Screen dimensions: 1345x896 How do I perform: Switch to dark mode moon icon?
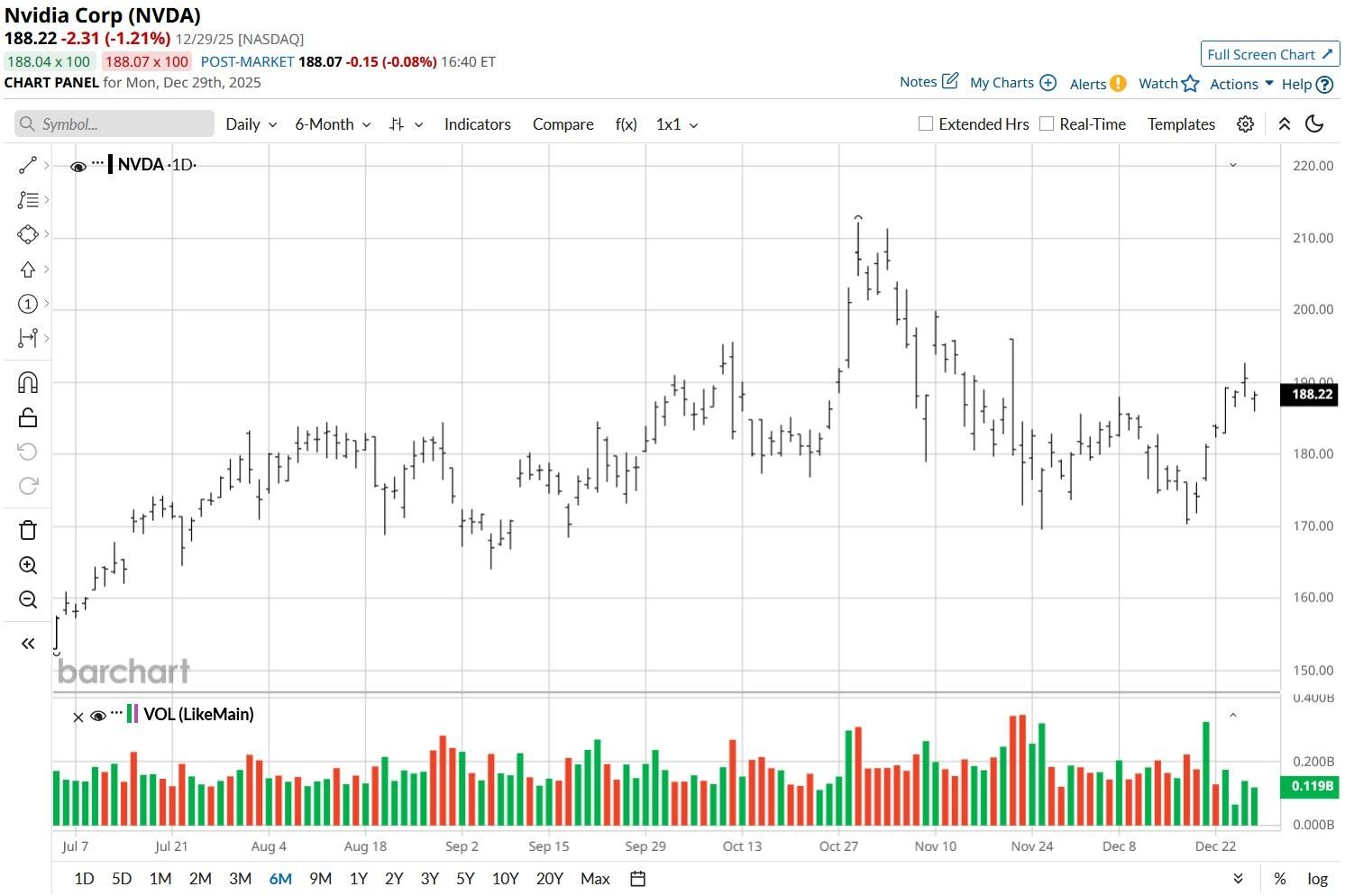point(1314,124)
